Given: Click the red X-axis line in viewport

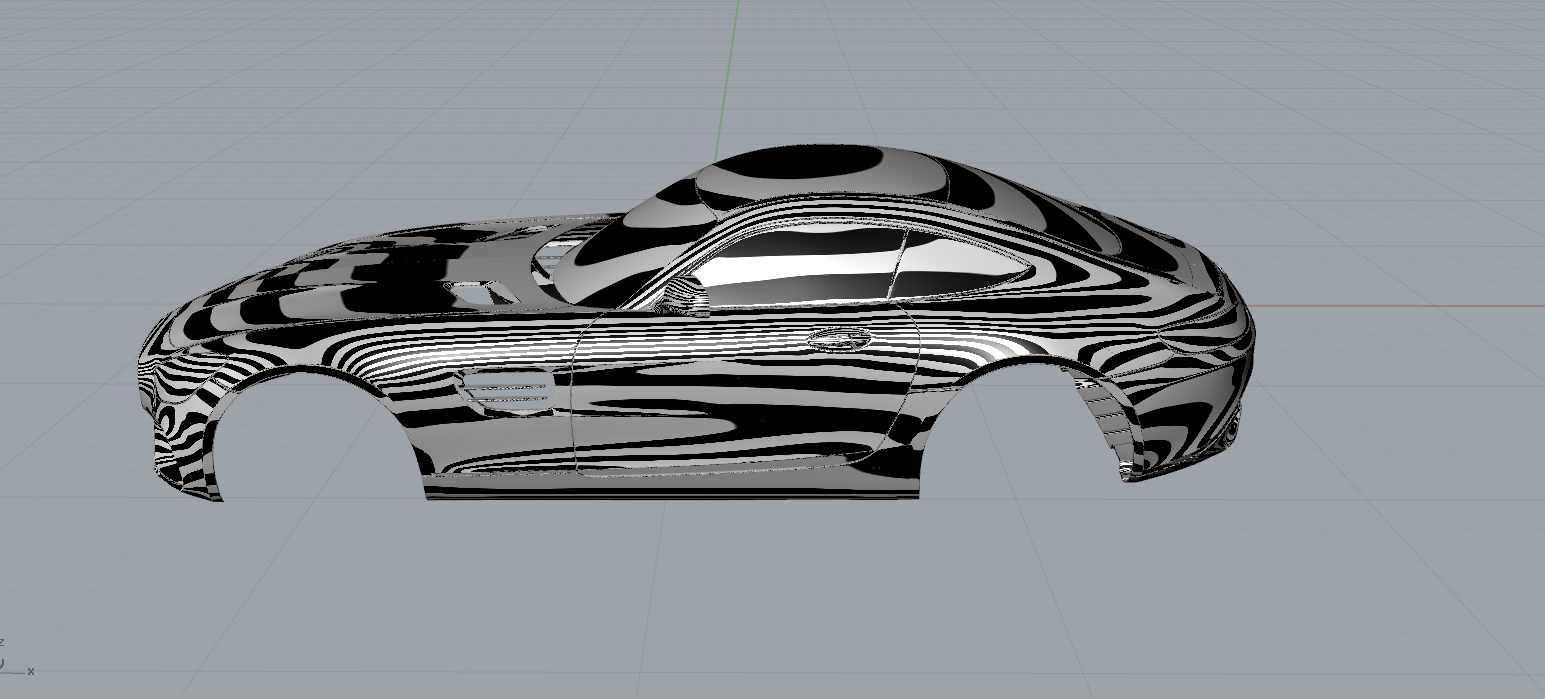Looking at the screenshot, I should click(1398, 306).
